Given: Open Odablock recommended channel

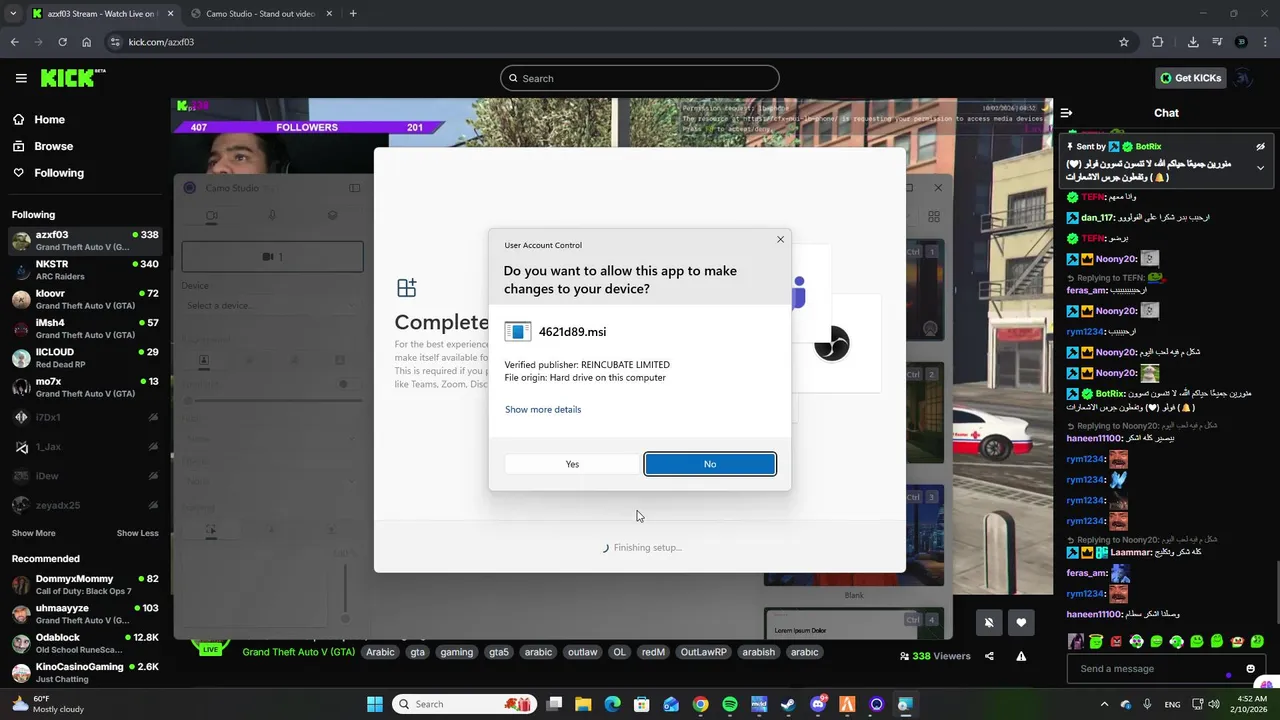Looking at the screenshot, I should 85,643.
